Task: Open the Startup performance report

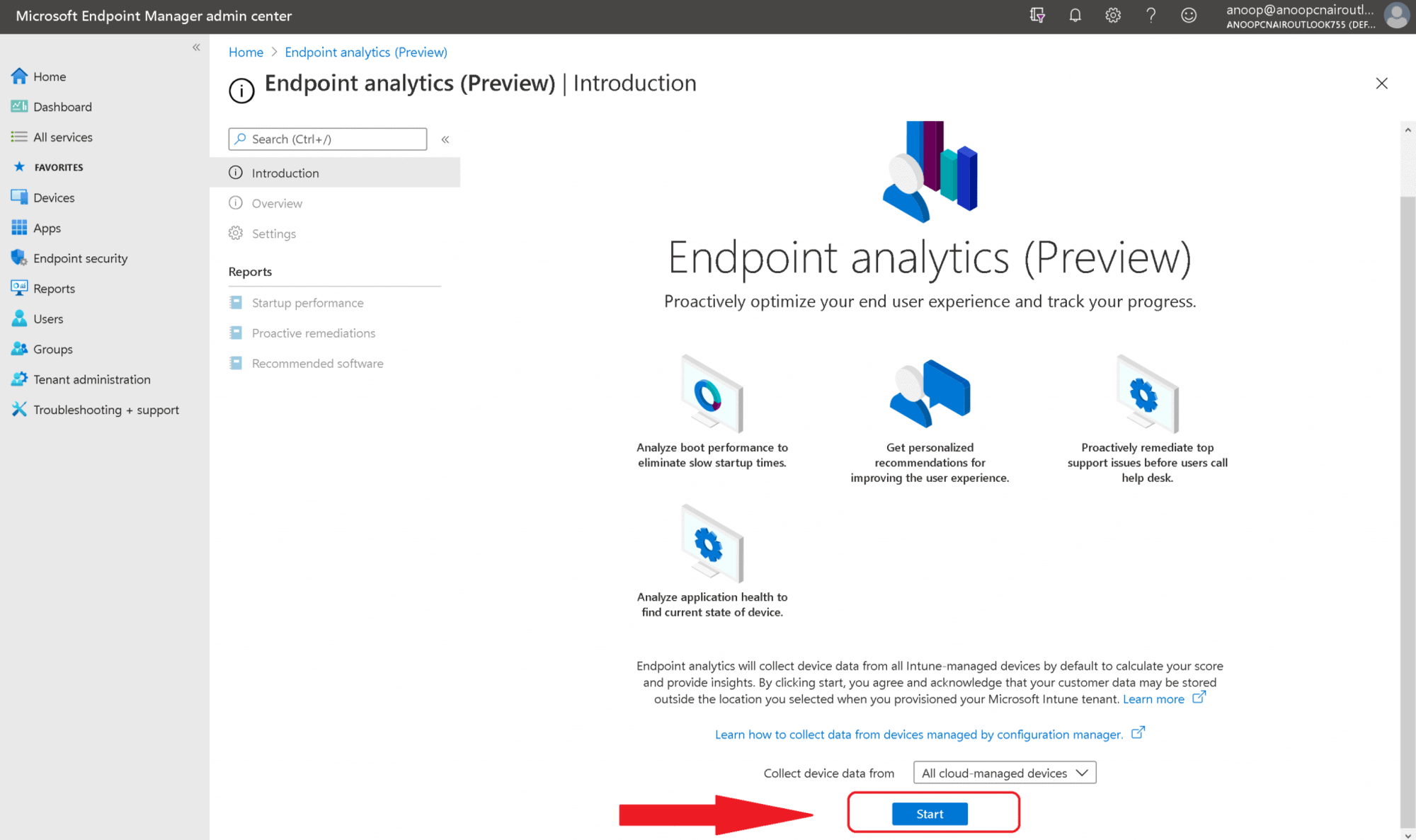Action: point(307,303)
